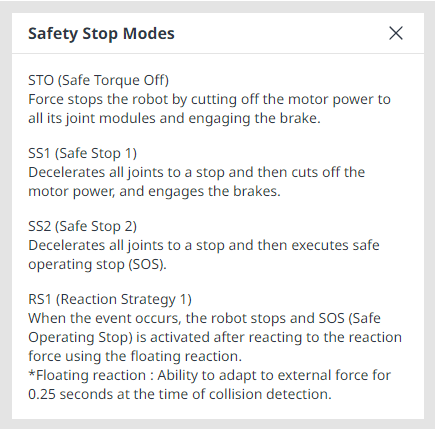Click the 'all its joint modules' line
The width and height of the screenshot is (435, 429).
(x=174, y=118)
